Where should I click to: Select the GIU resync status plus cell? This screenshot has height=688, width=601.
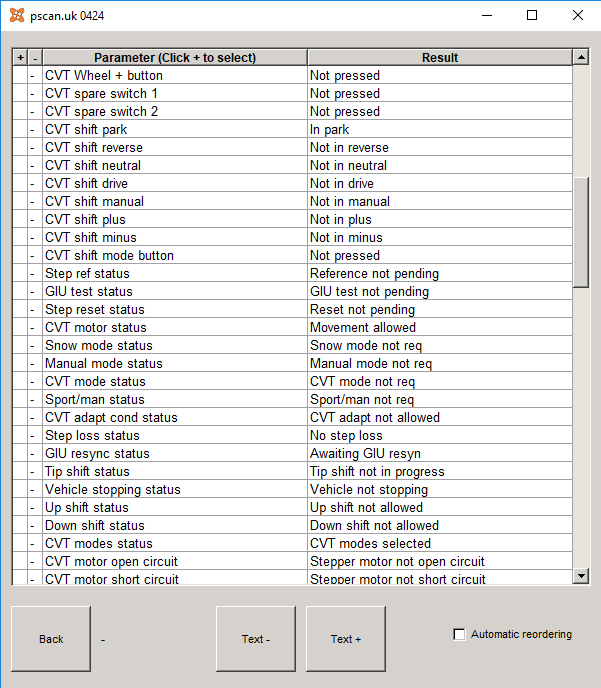(20, 453)
